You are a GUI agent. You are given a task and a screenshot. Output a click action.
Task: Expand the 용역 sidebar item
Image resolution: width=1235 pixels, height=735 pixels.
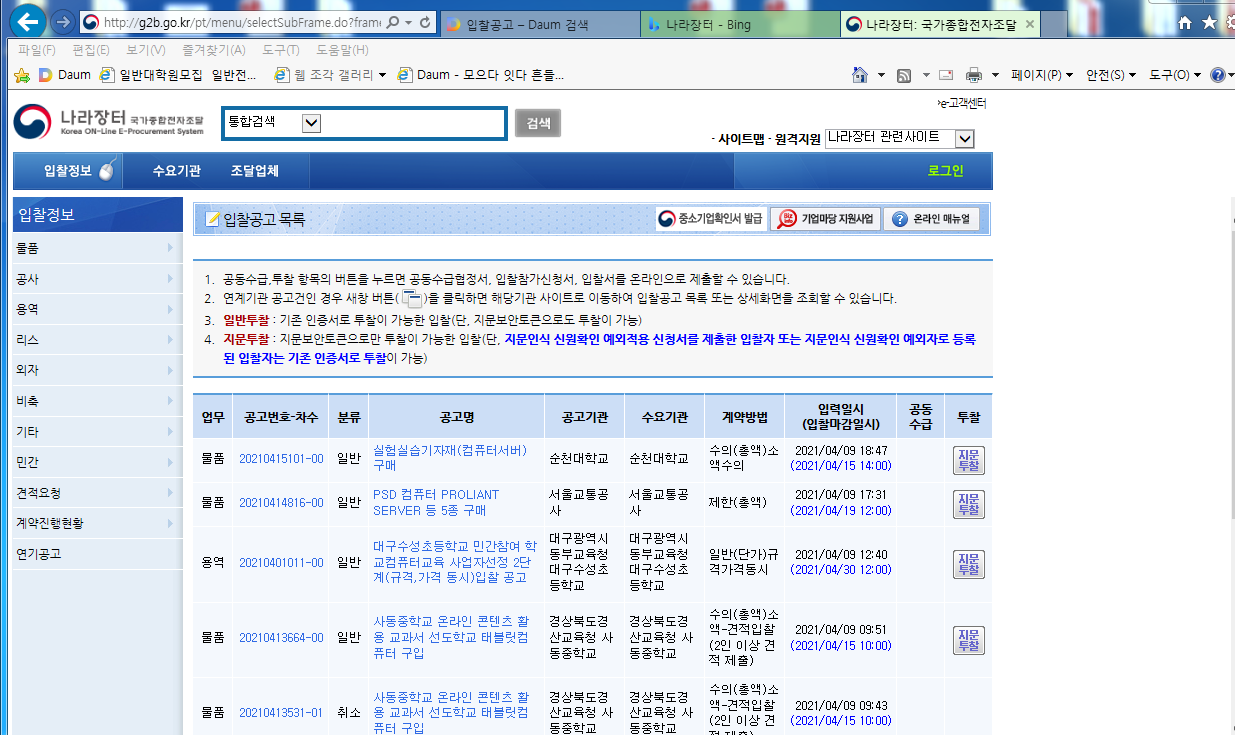tap(96, 309)
